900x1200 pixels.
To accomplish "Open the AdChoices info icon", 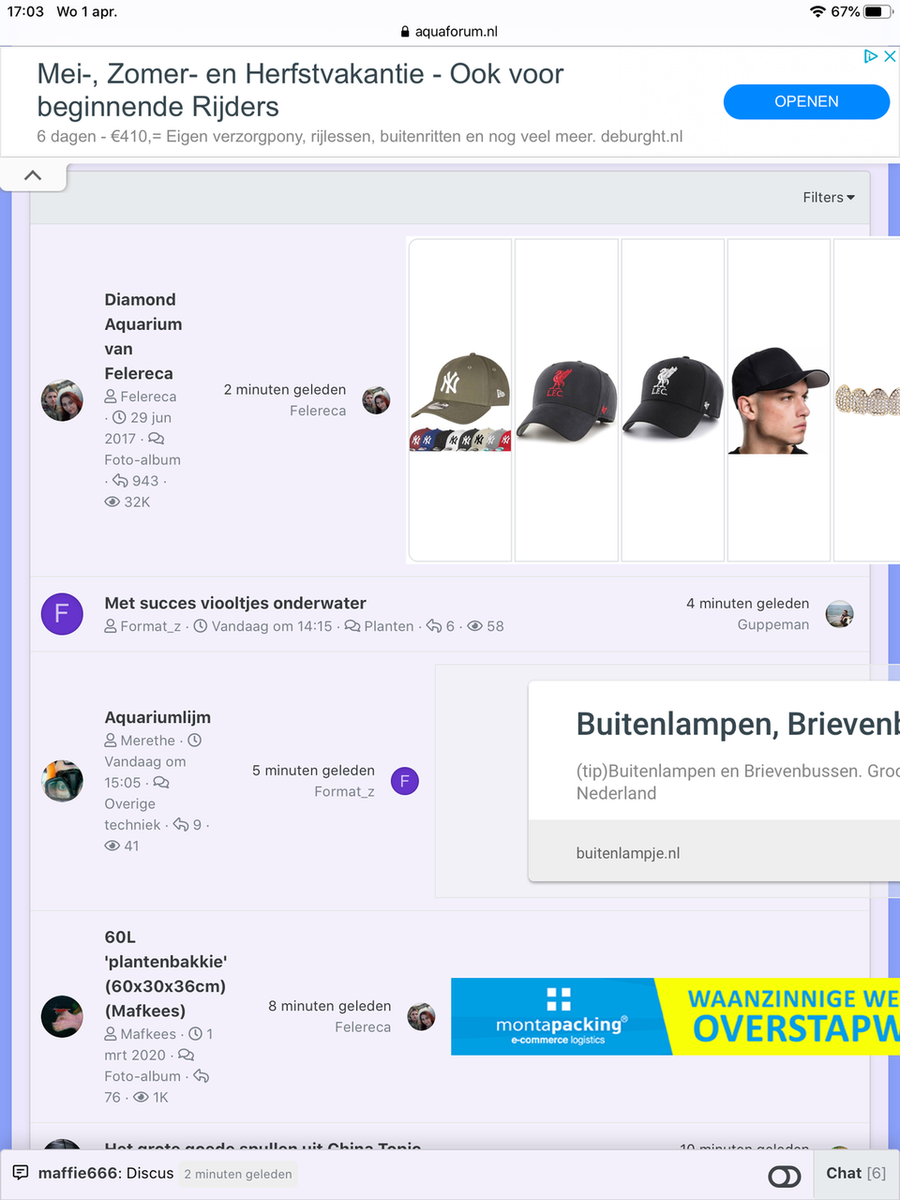I will tap(870, 57).
